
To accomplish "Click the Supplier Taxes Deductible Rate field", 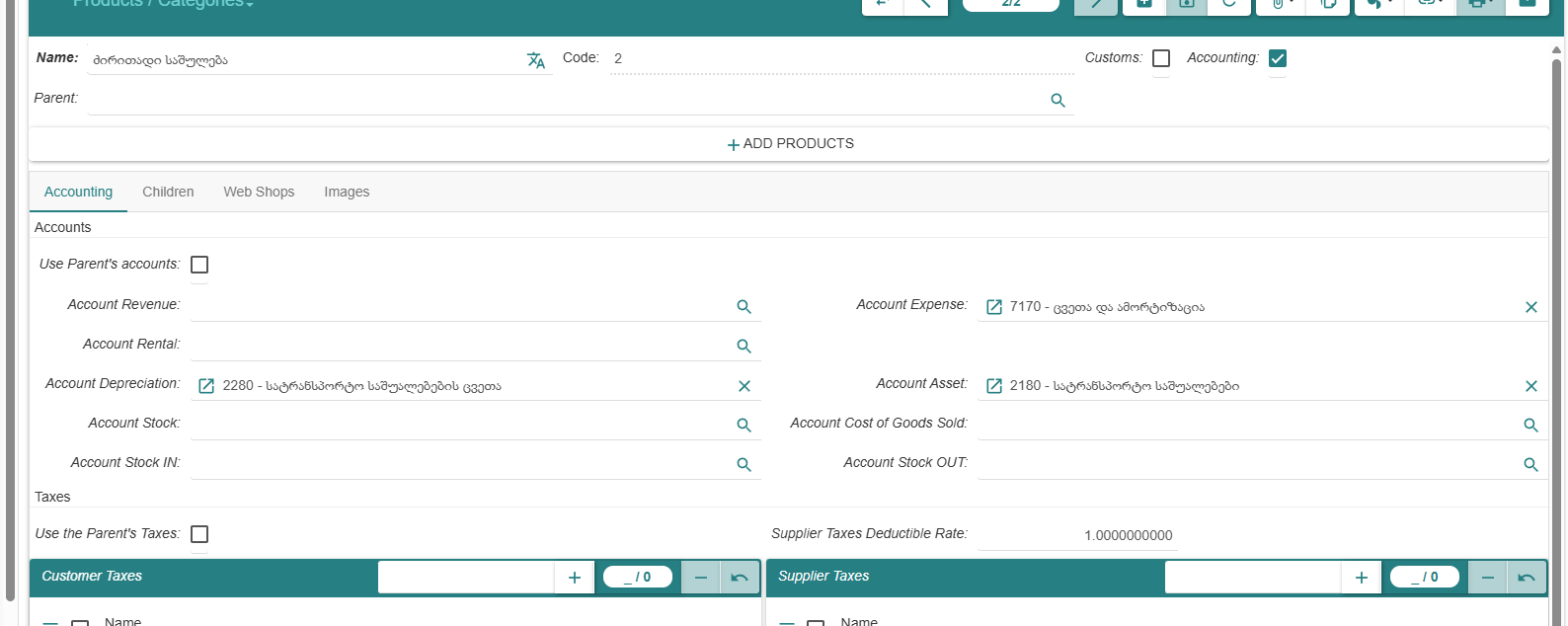I will click(1077, 535).
